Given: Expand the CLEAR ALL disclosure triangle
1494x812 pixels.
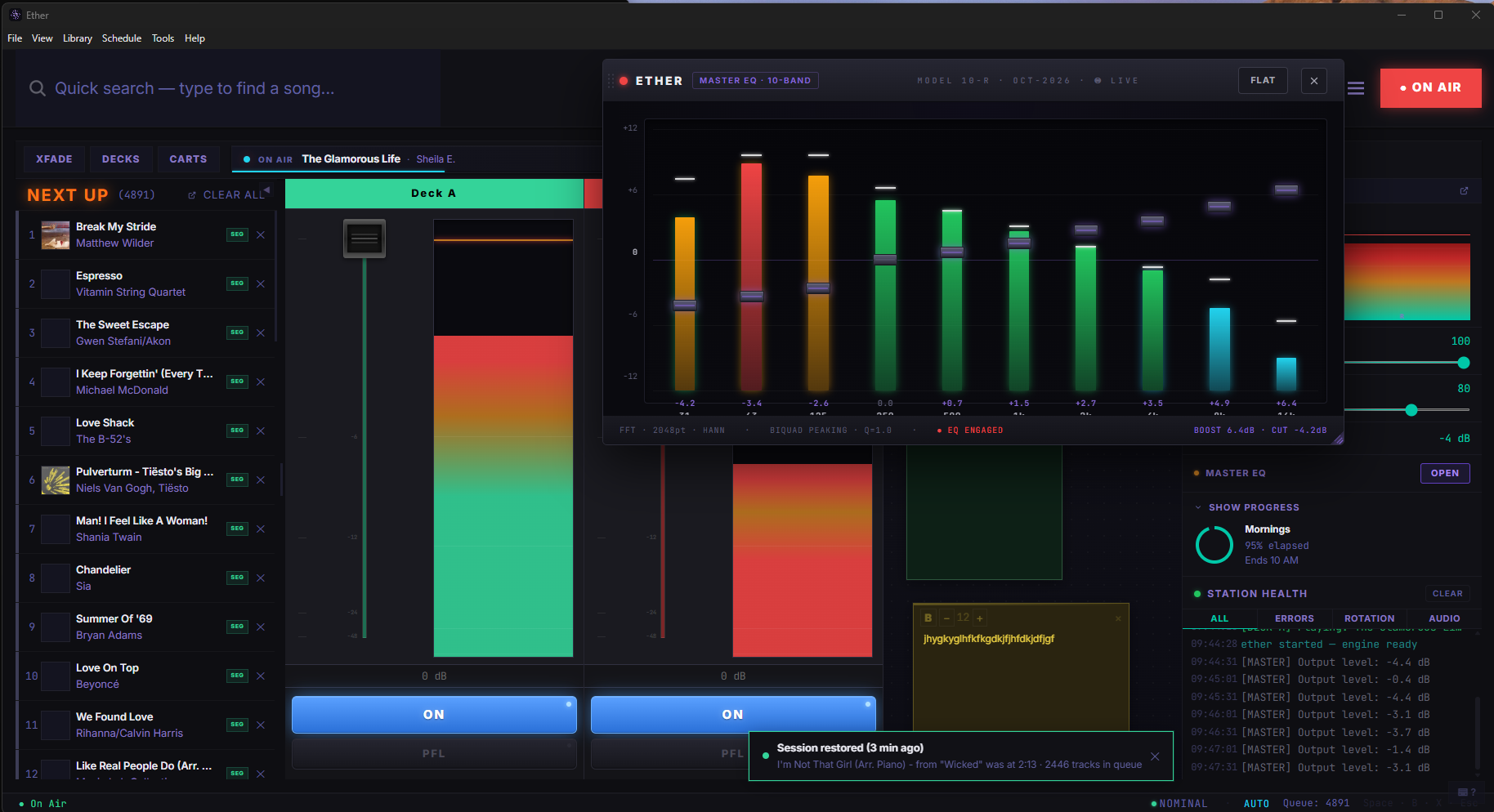Looking at the screenshot, I should click(x=268, y=190).
